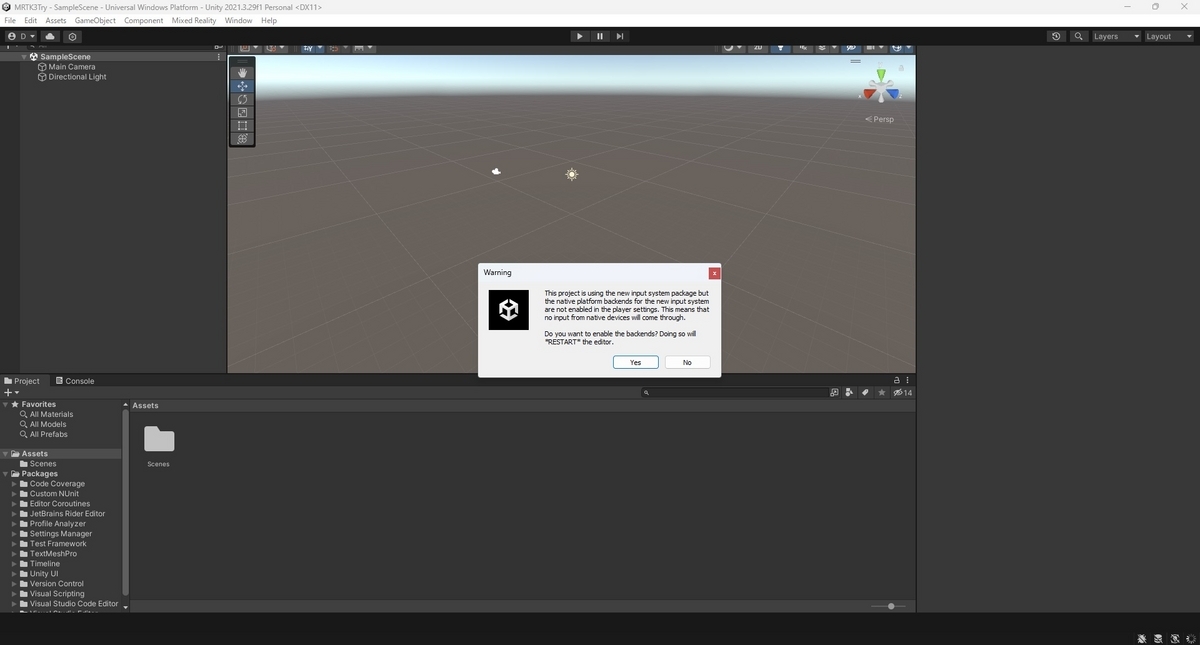The height and width of the screenshot is (645, 1200).
Task: Click Yes to enable input backends
Action: click(635, 362)
